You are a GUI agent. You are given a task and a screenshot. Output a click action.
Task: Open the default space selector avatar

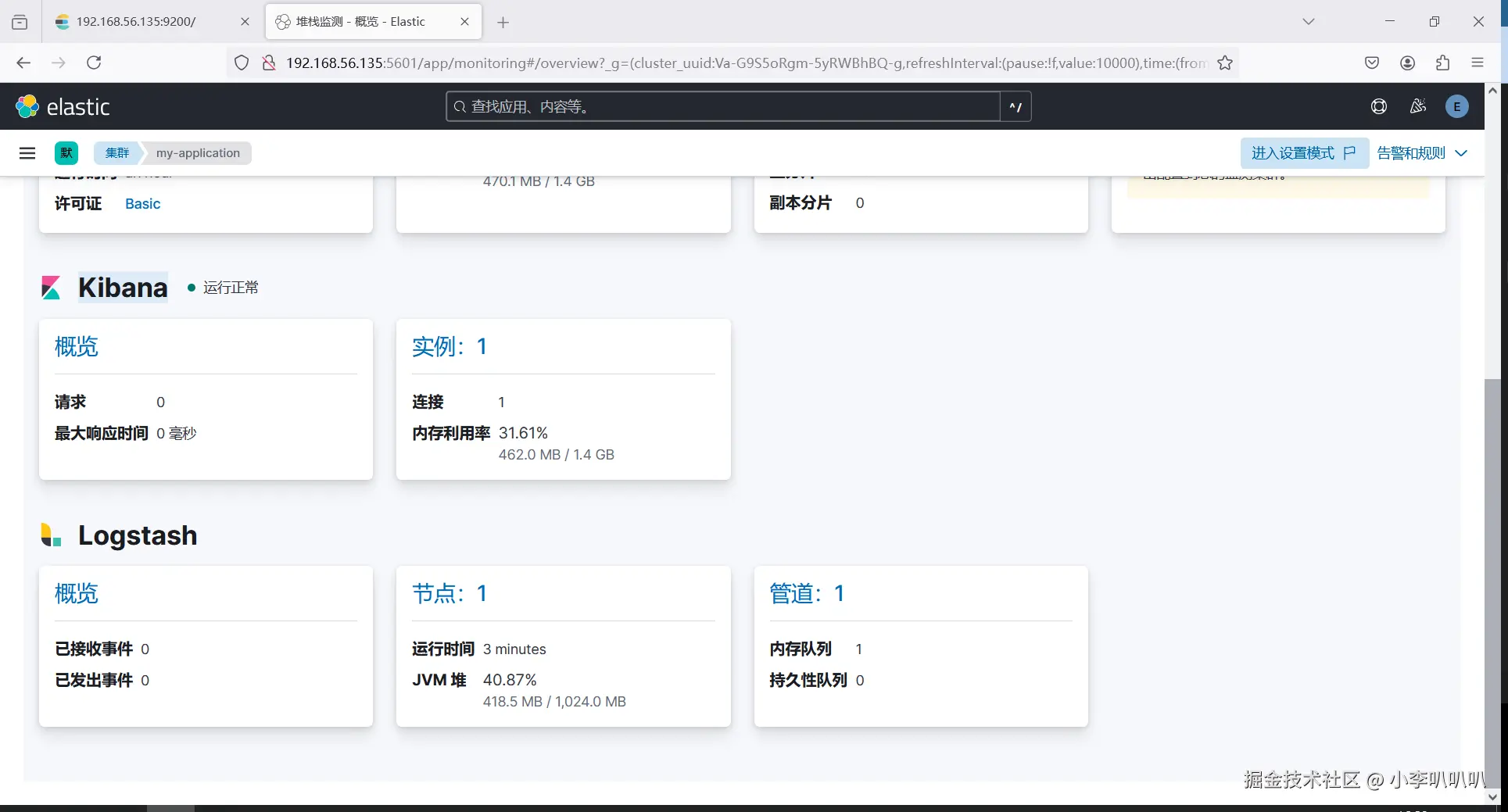coord(66,153)
